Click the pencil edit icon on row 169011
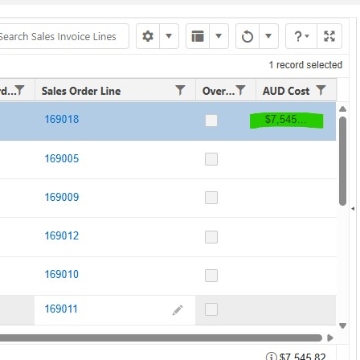The height and width of the screenshot is (360, 360). coord(178,310)
